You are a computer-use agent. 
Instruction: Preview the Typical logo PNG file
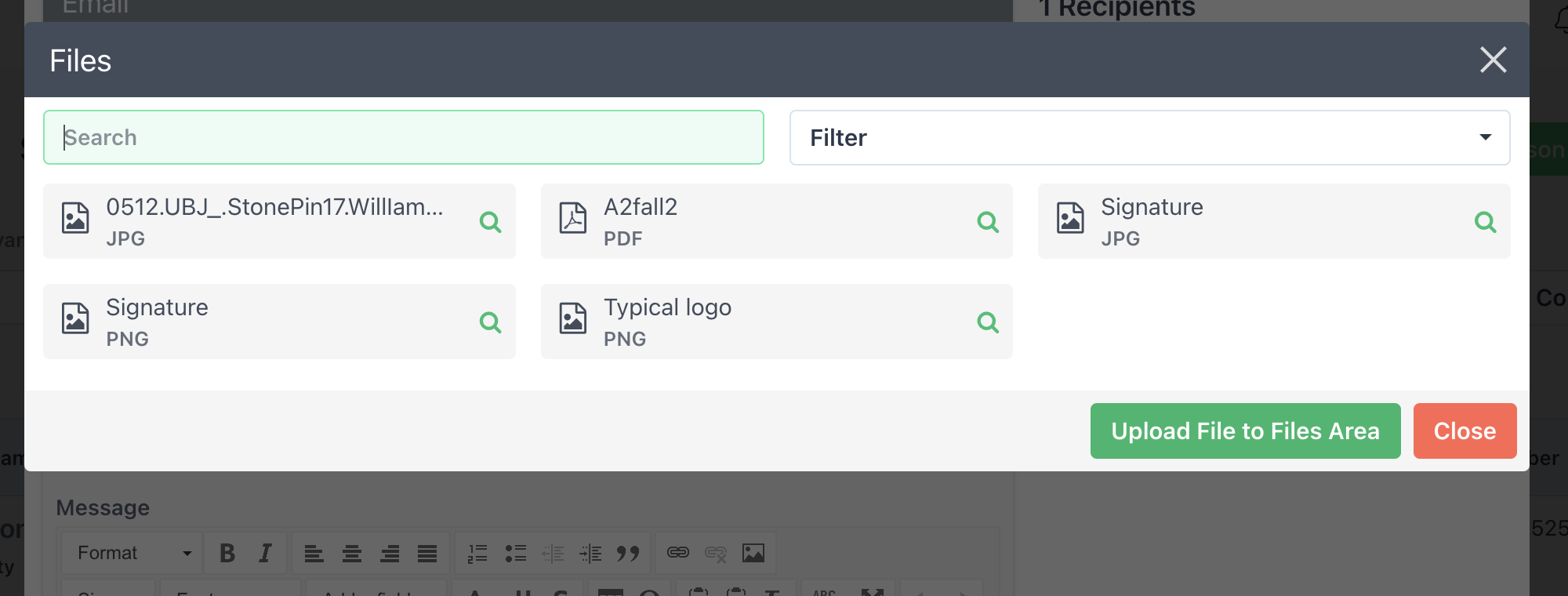click(988, 322)
